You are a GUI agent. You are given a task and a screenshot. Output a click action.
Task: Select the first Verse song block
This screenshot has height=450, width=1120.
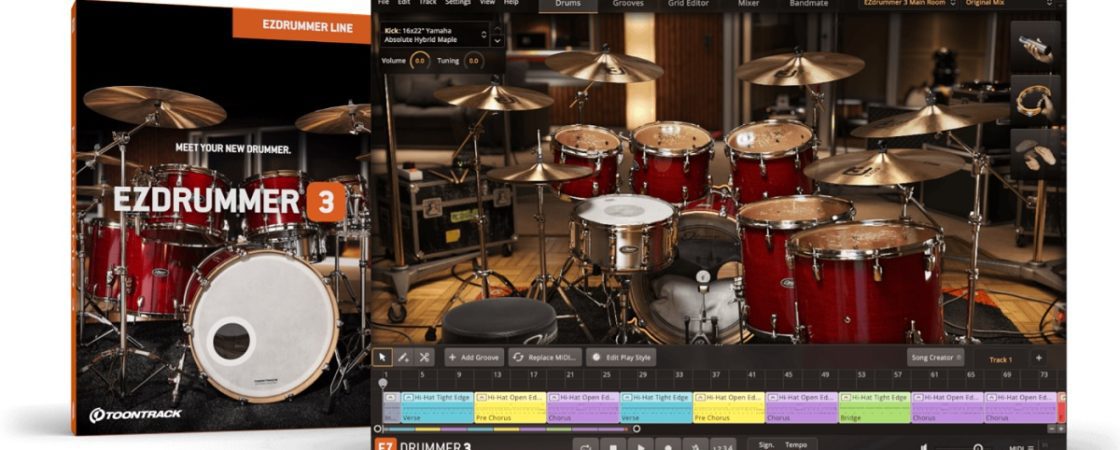[x=437, y=407]
